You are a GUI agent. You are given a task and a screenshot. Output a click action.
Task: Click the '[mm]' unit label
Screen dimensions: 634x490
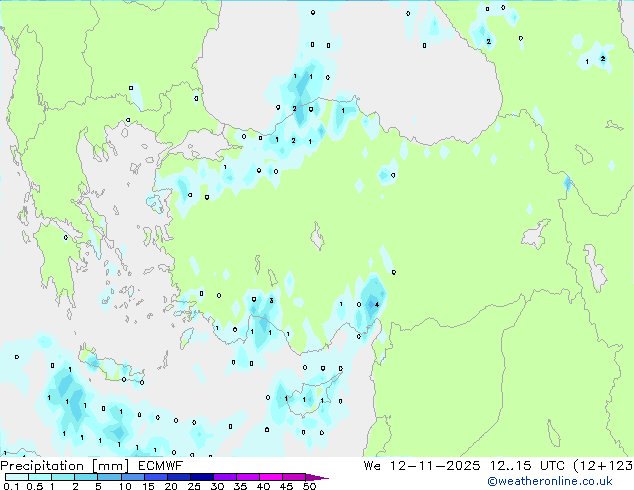[111, 466]
